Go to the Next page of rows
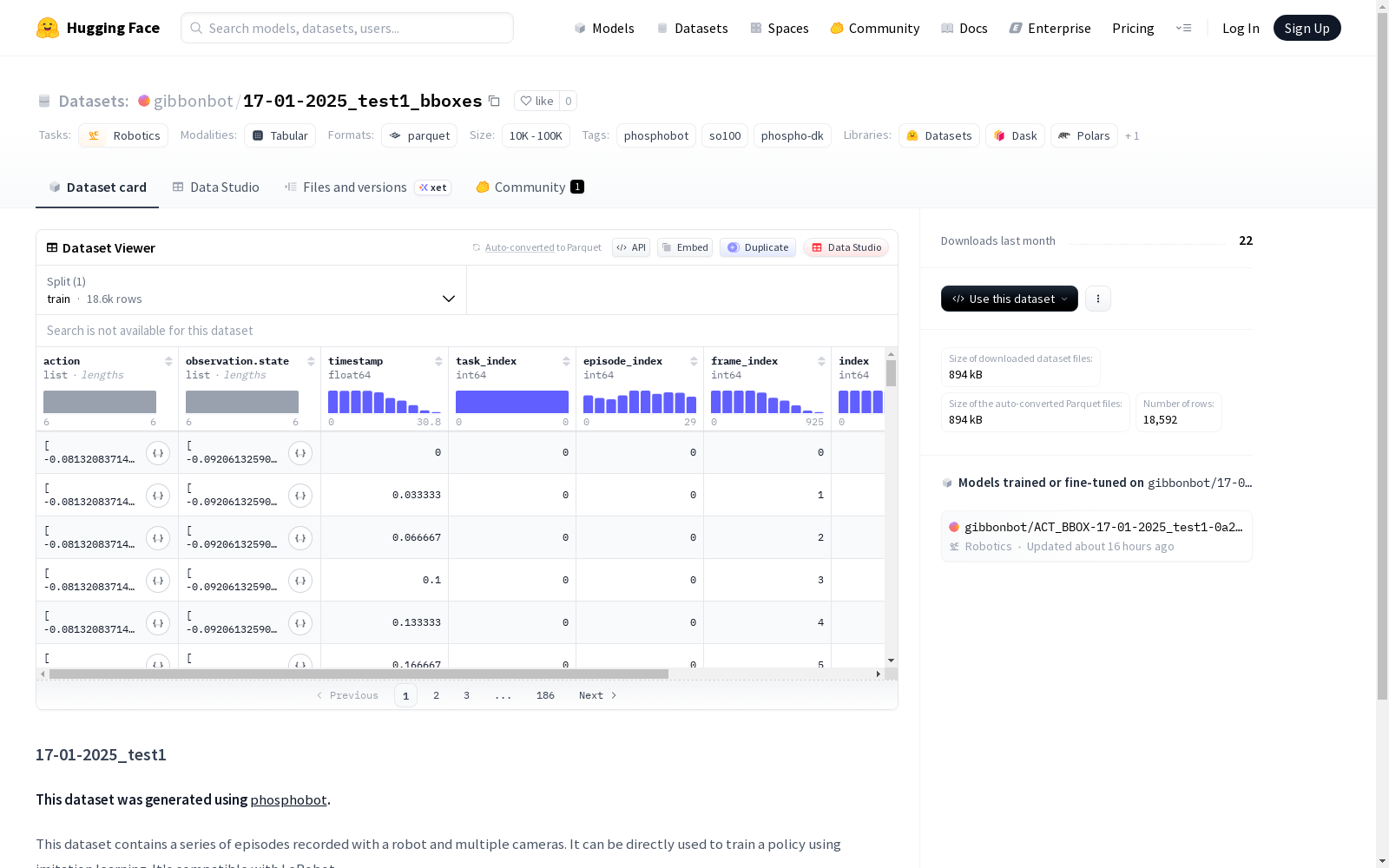The image size is (1389, 868). (597, 695)
